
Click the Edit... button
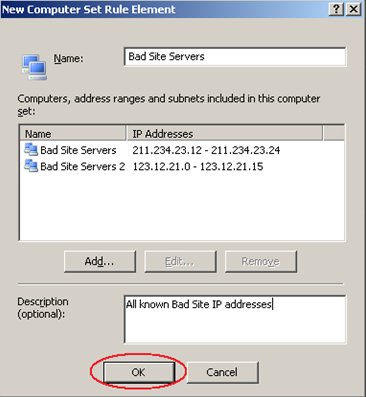pos(180,261)
